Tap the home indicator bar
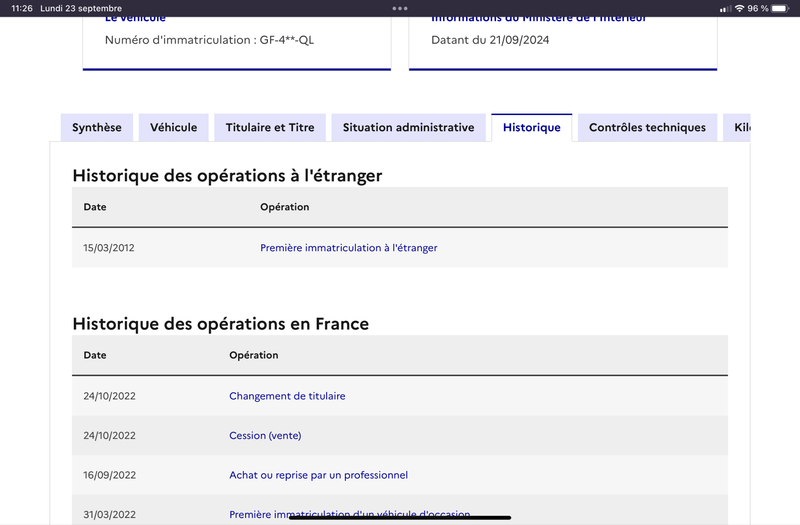 click(x=400, y=517)
